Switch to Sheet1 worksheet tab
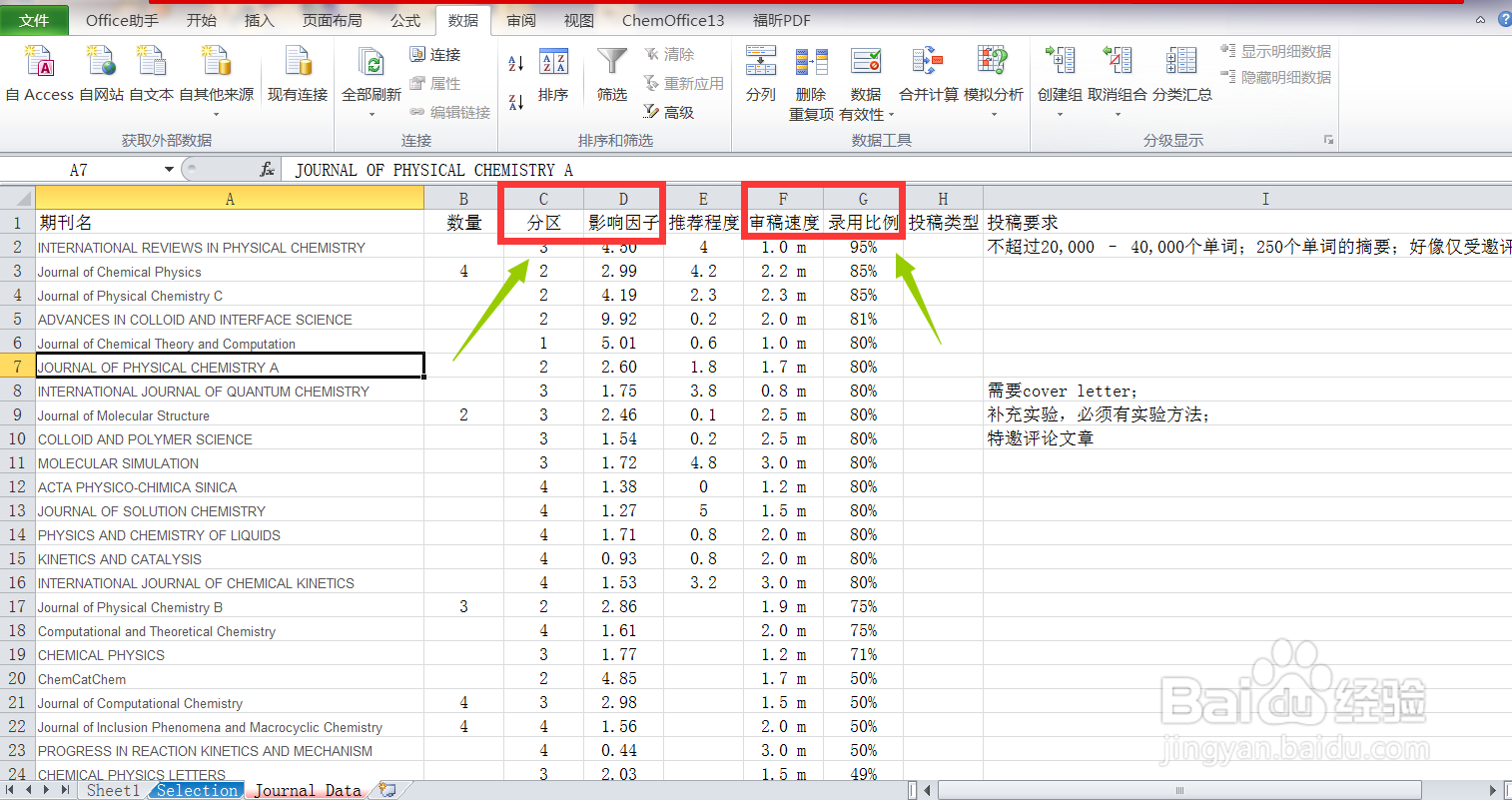1512x800 pixels. tap(113, 790)
